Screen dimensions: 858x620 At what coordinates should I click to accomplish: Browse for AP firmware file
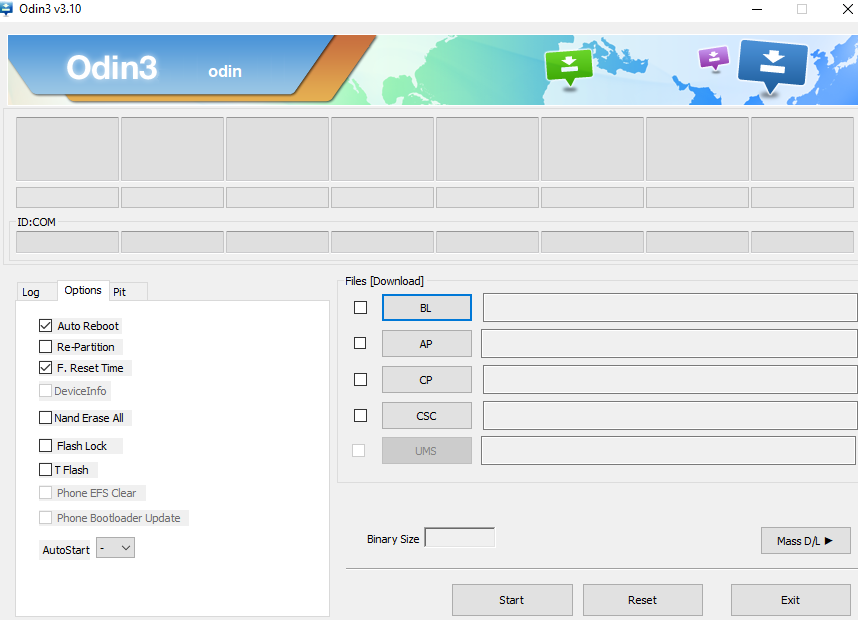[426, 344]
